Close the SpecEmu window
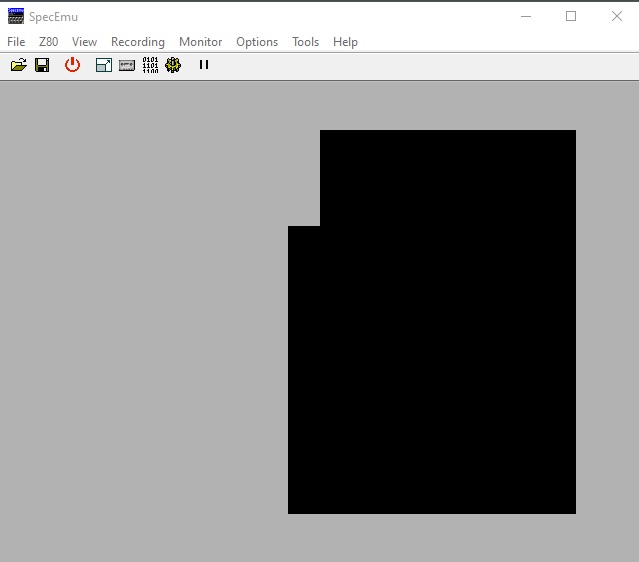Screen dimensions: 639x562 tap(617, 16)
